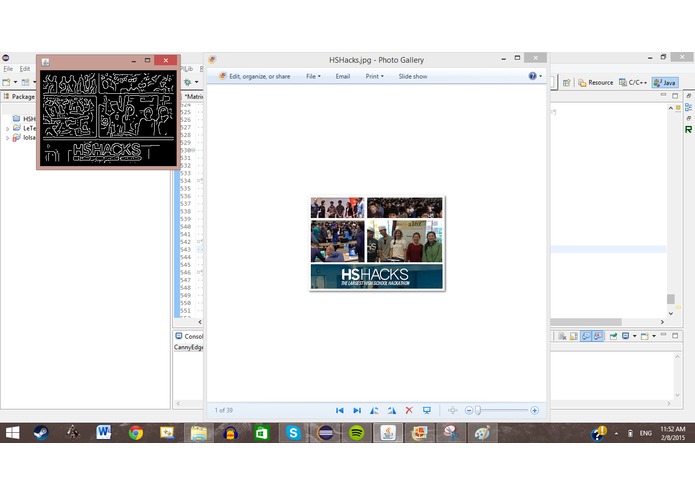Minimize the Eclipse editor area panel
The height and width of the screenshot is (494, 695).
coord(664,95)
